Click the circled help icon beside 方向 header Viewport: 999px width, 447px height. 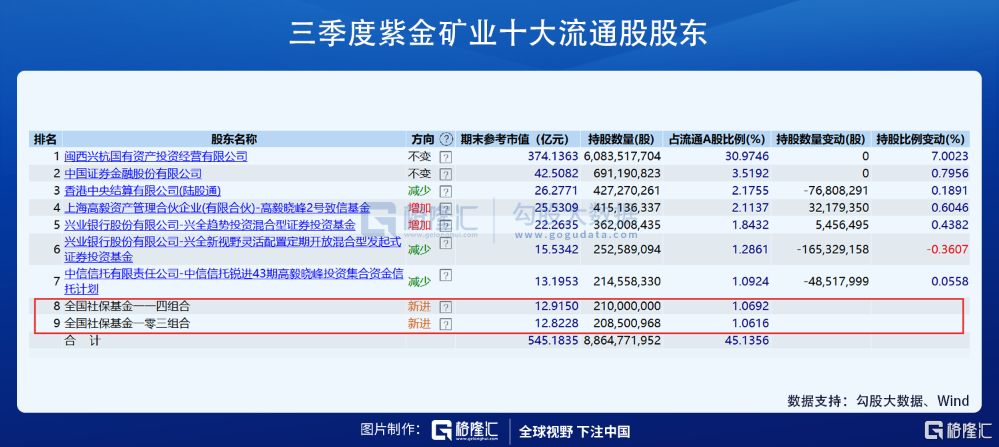click(447, 139)
